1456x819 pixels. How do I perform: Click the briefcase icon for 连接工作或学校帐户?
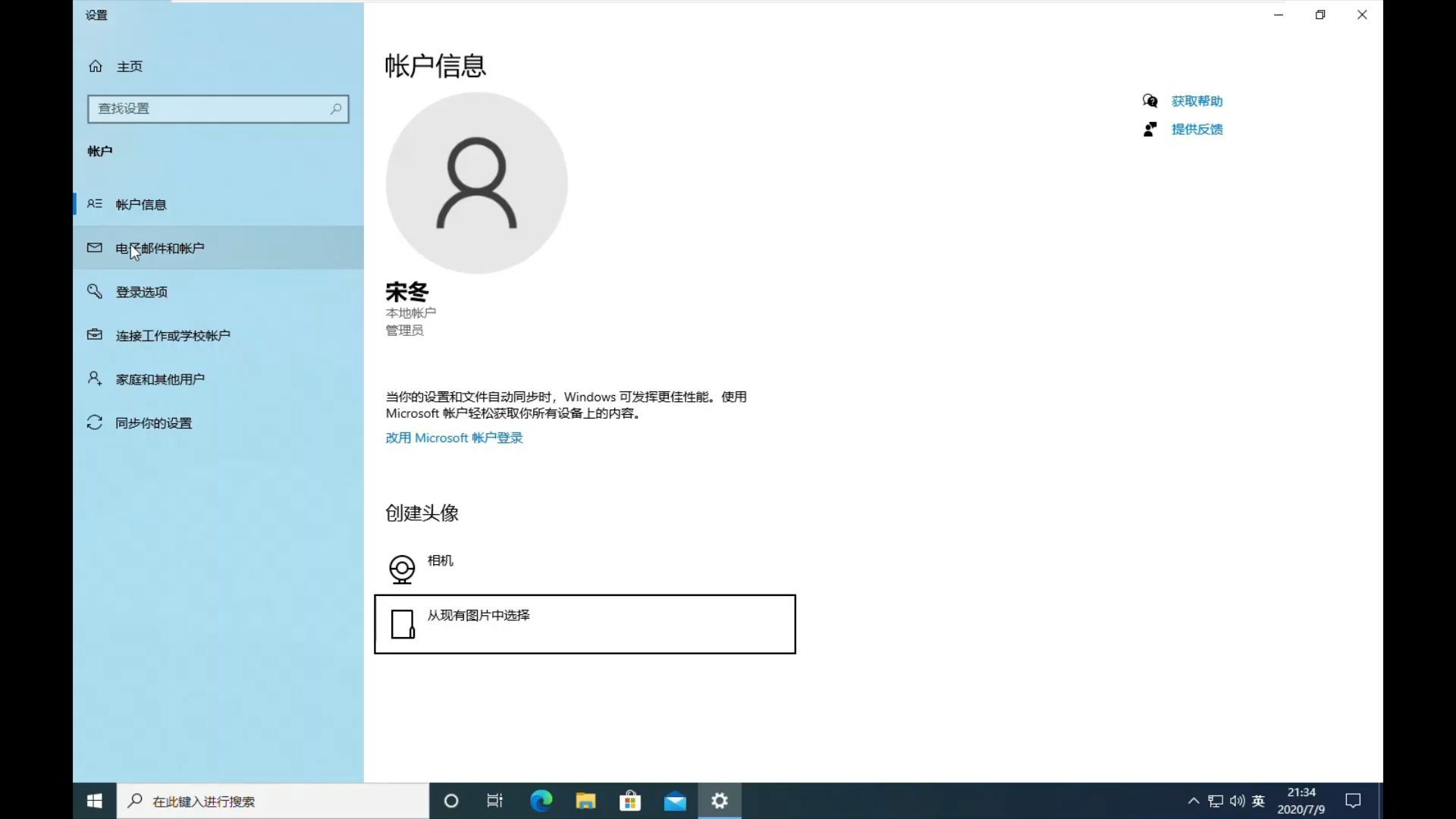[95, 334]
